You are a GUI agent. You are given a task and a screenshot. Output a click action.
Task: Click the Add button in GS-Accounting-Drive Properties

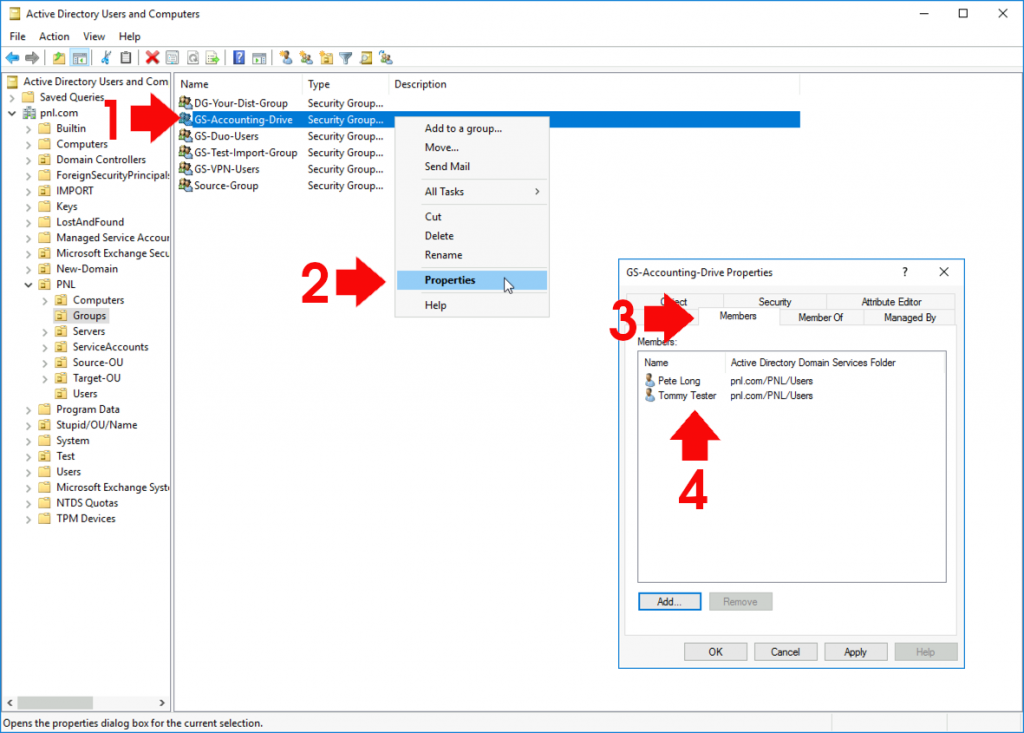[669, 601]
